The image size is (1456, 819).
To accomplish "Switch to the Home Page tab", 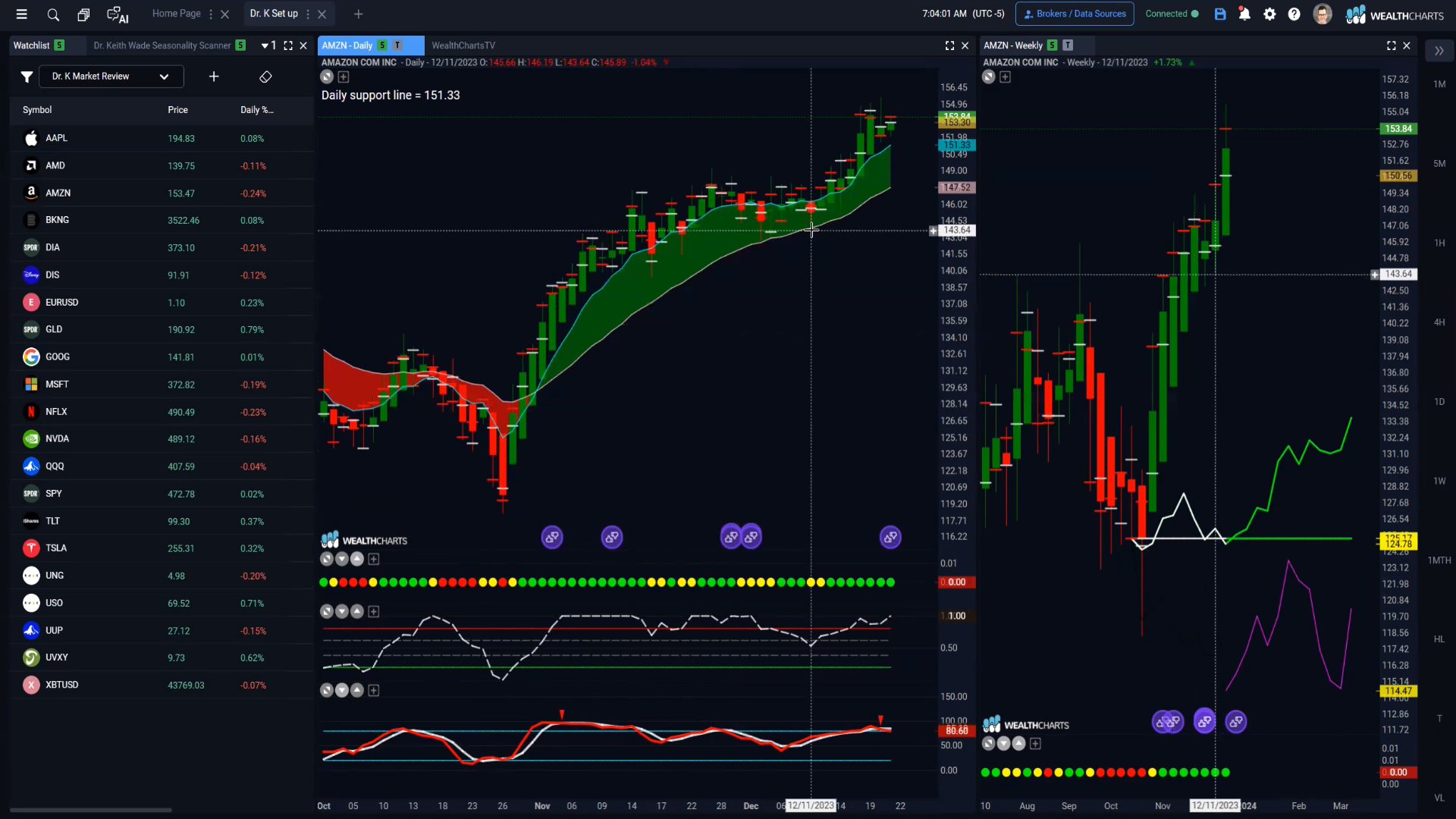I will pyautogui.click(x=176, y=14).
